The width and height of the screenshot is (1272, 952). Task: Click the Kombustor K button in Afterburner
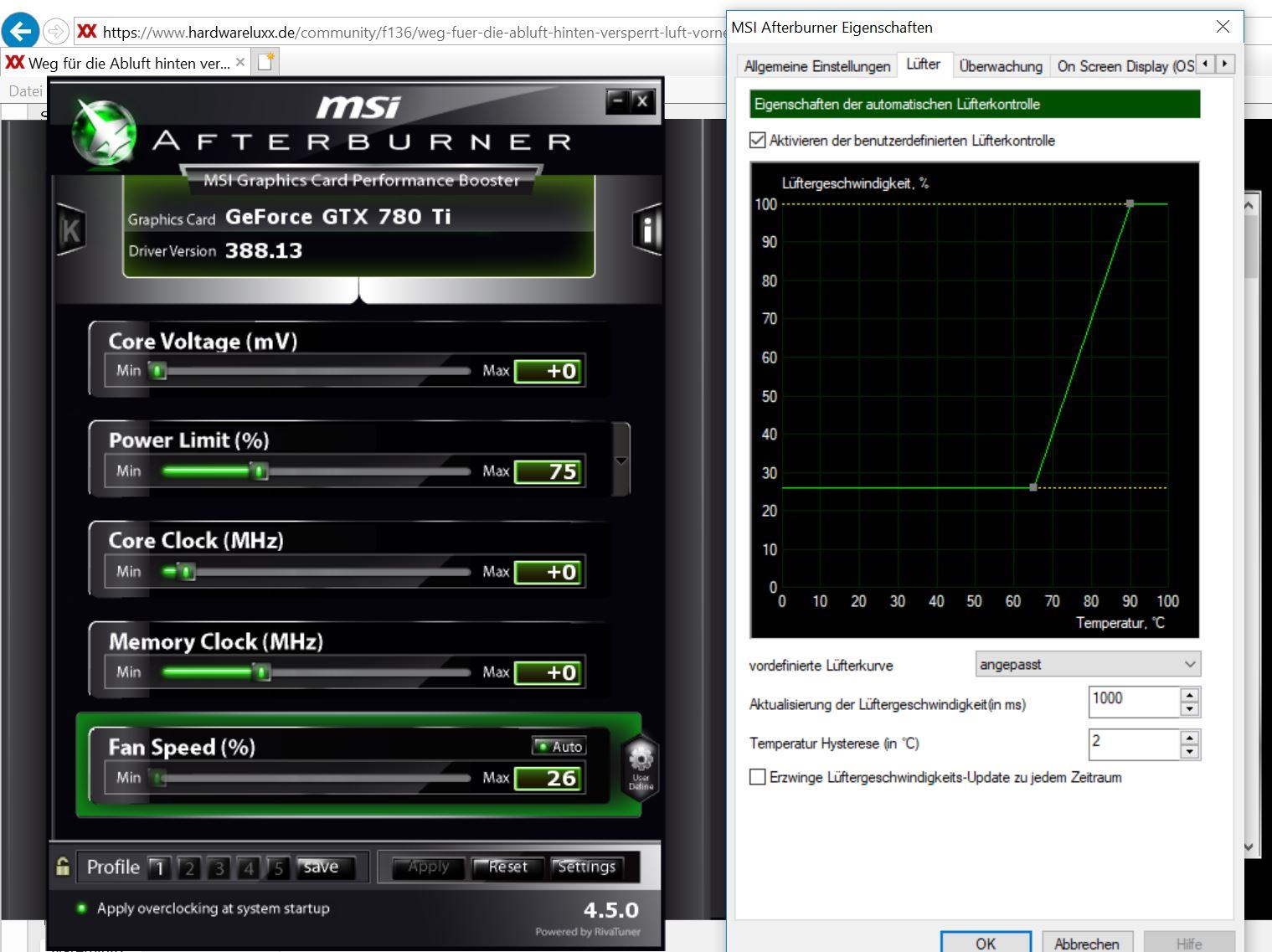70,229
